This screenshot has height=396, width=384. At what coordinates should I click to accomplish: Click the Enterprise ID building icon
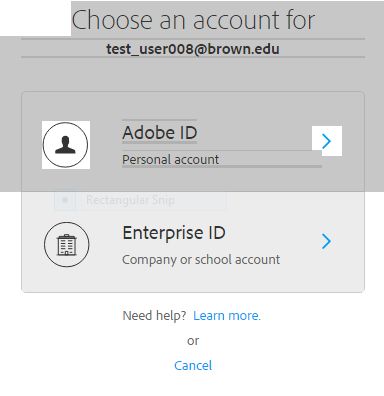67,245
